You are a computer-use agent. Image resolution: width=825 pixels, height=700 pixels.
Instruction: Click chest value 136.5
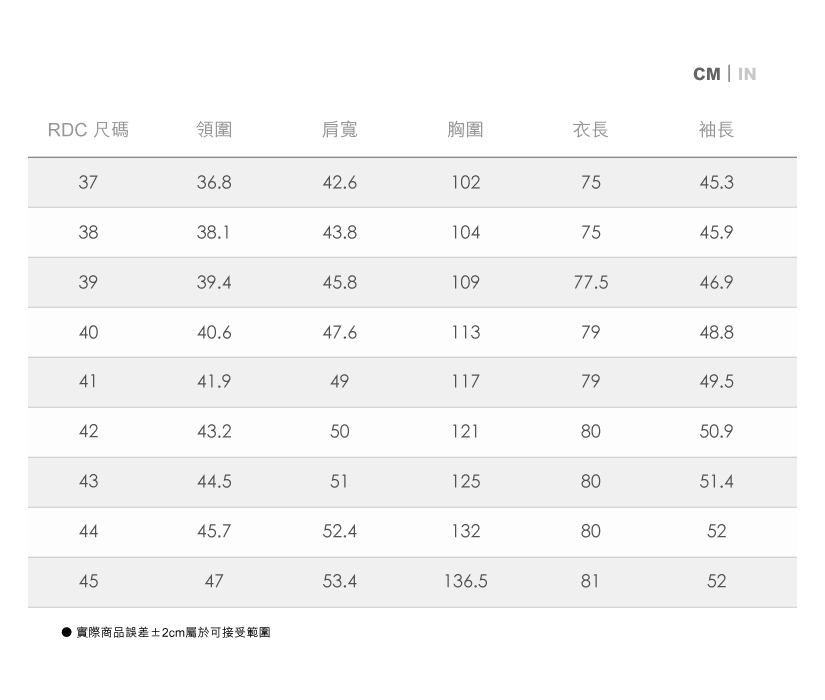pyautogui.click(x=466, y=581)
